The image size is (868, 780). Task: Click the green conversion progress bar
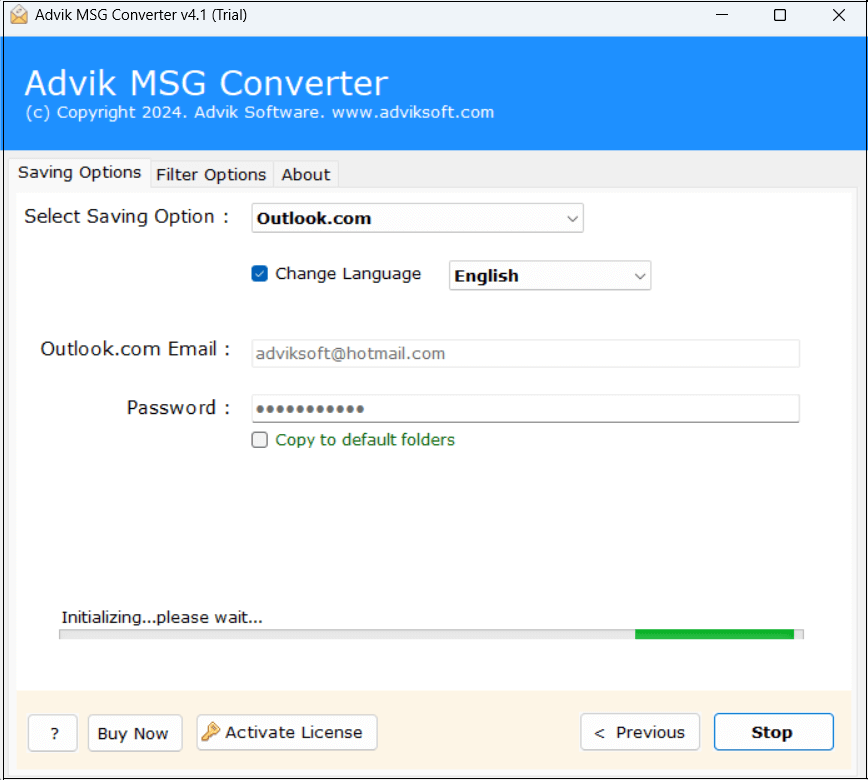click(713, 633)
